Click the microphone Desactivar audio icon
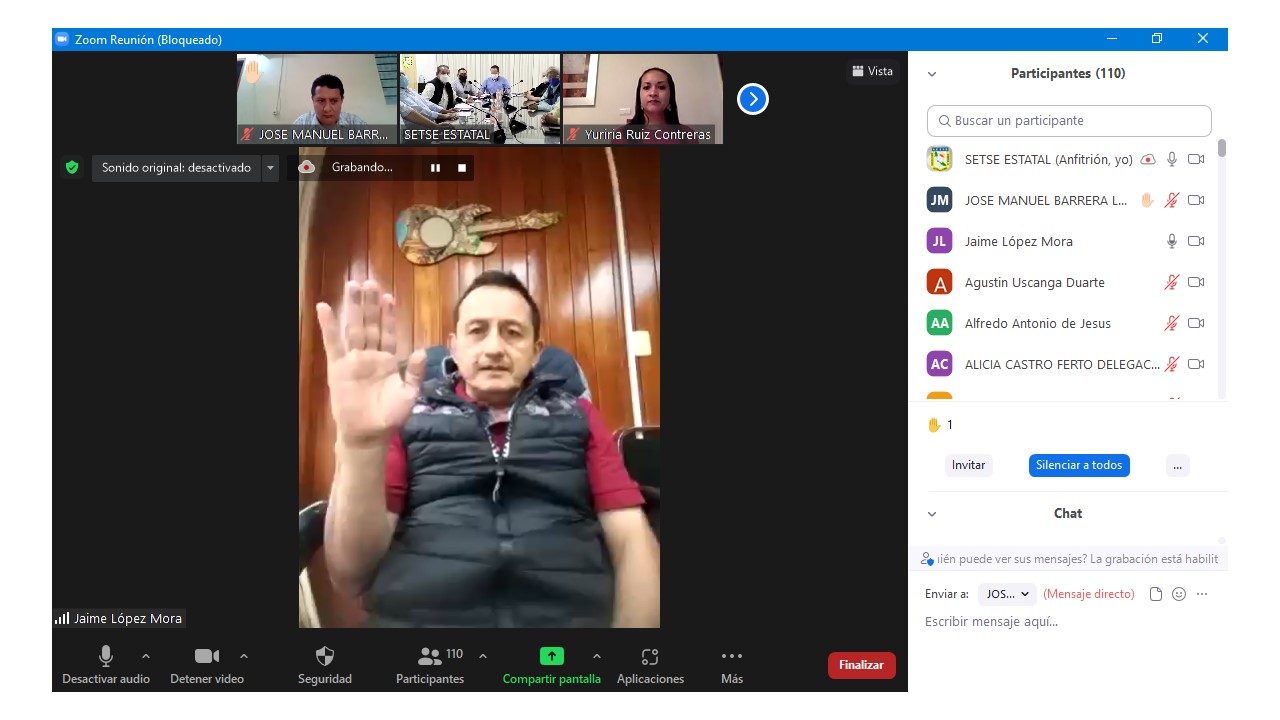 click(x=105, y=656)
